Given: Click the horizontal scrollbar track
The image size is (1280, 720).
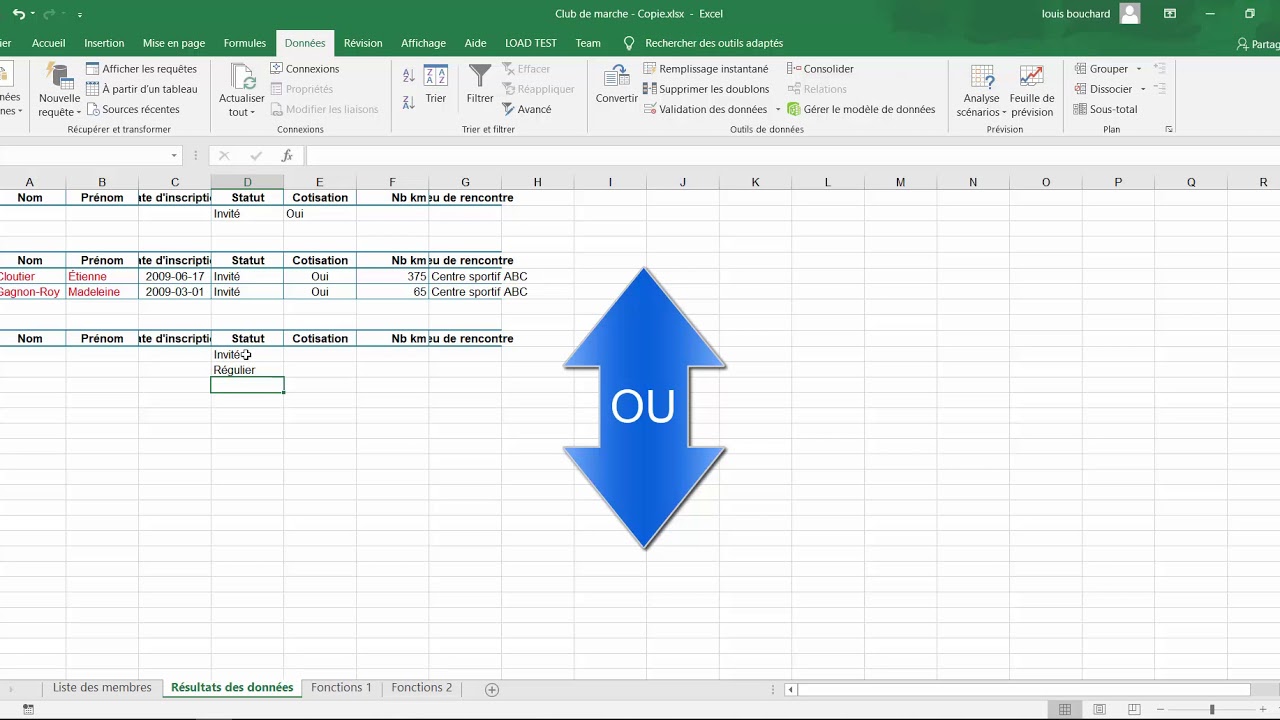Looking at the screenshot, I should (x=1024, y=689).
